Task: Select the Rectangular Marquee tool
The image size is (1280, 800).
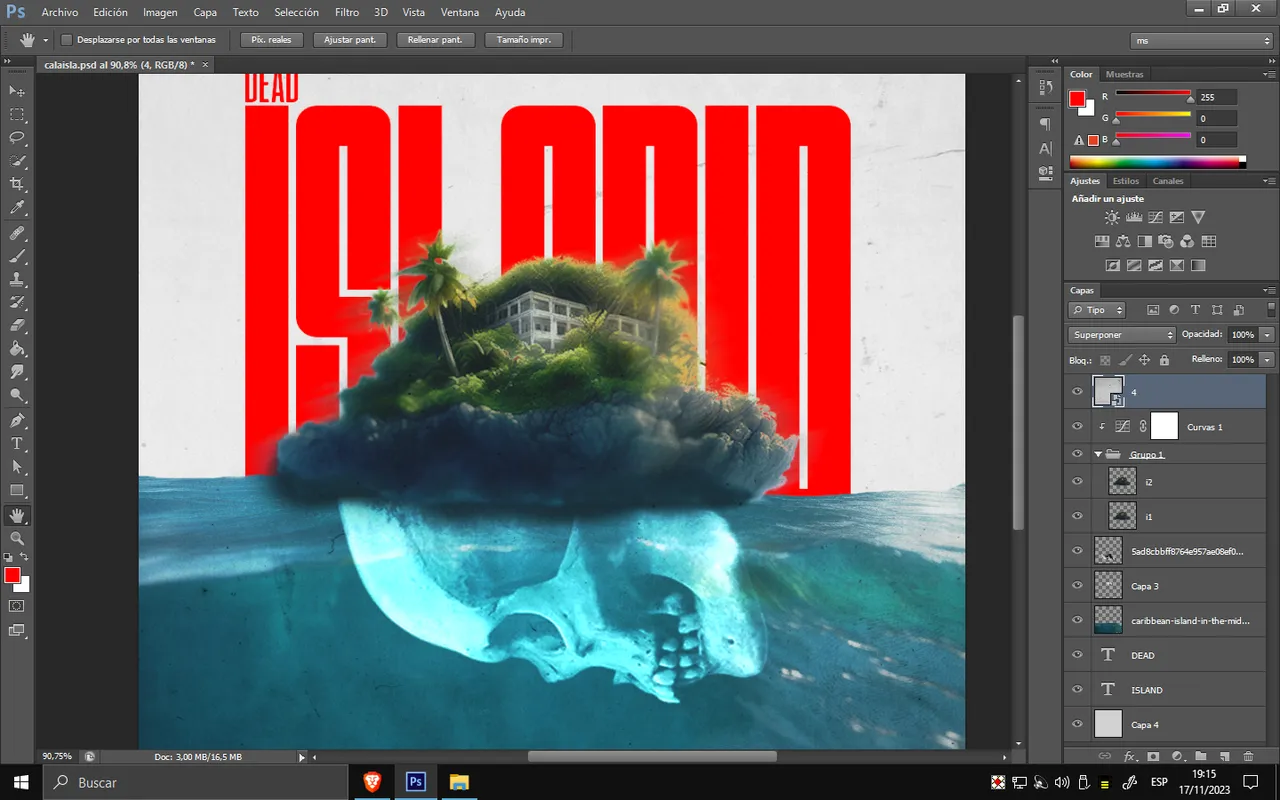Action: coord(17,115)
